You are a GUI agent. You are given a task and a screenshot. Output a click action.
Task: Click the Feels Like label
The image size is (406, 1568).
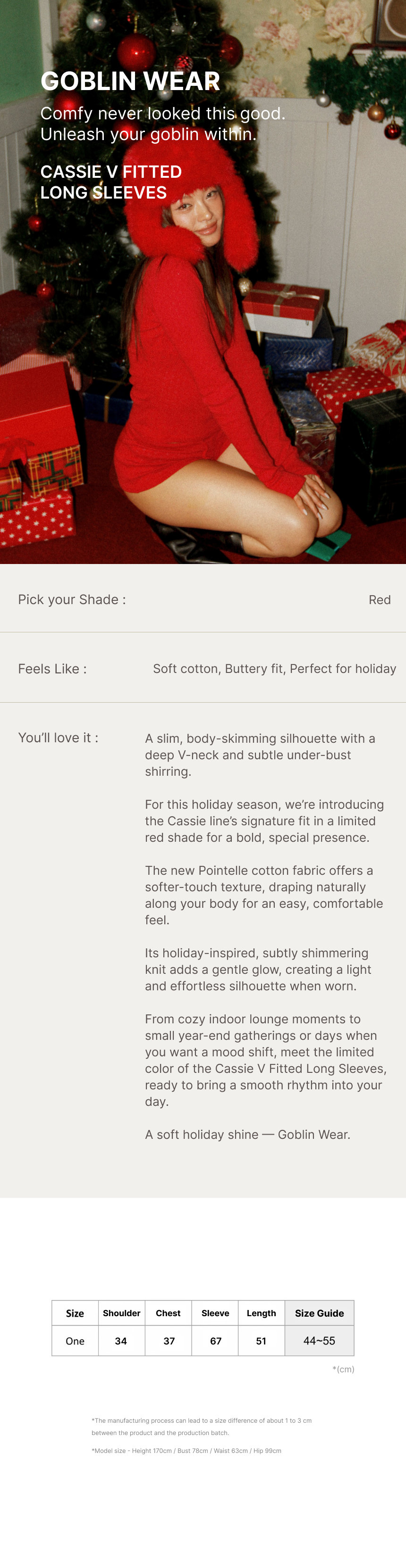[52, 669]
